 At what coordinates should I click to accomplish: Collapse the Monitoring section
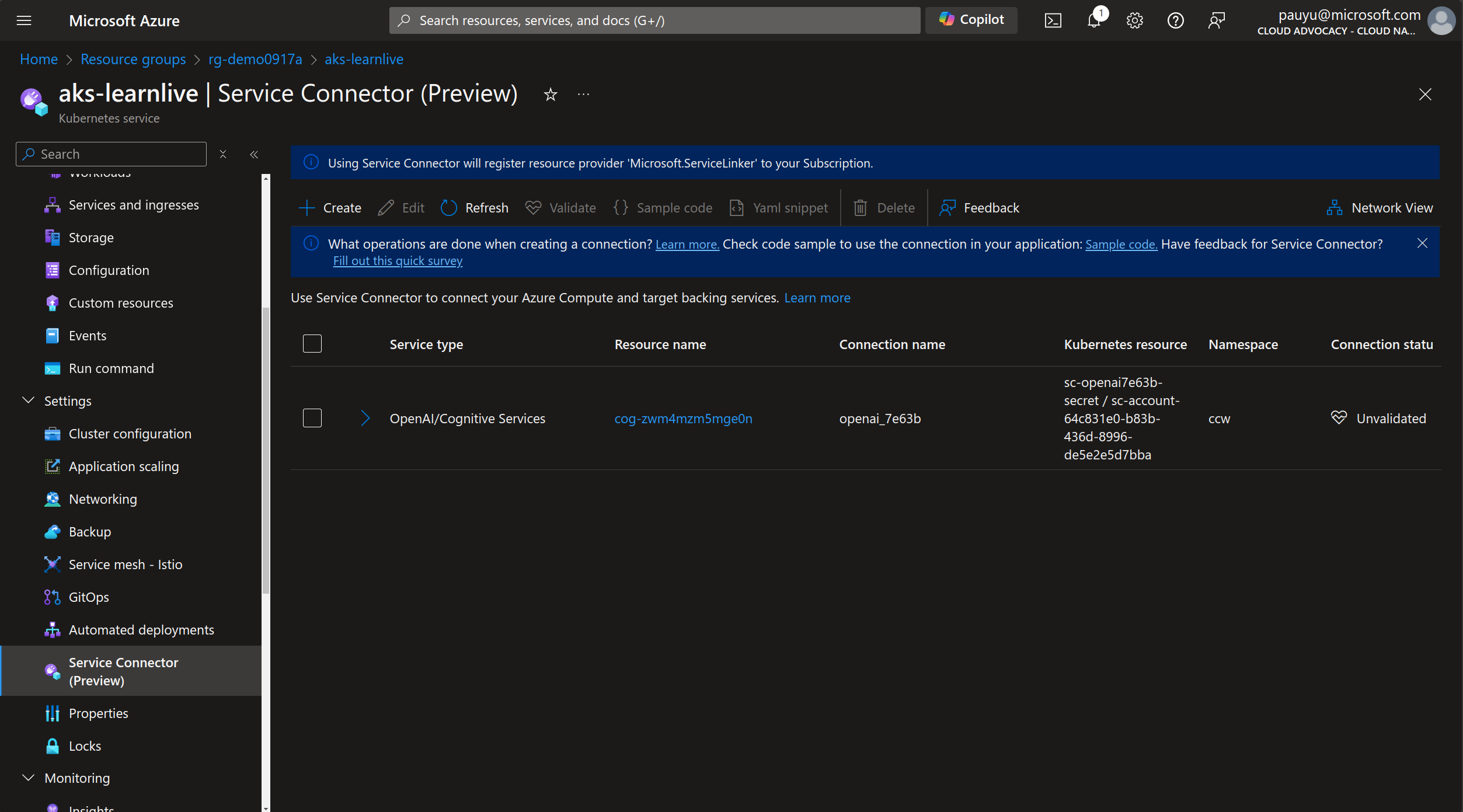click(28, 778)
